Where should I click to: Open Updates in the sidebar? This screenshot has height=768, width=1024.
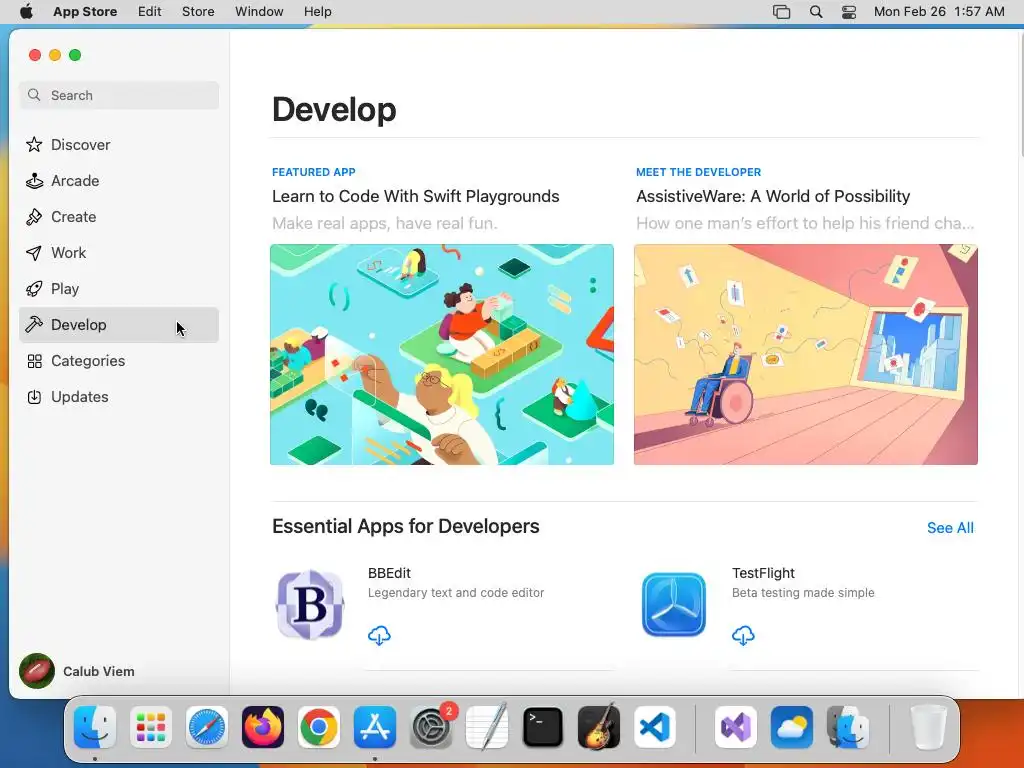click(118, 396)
